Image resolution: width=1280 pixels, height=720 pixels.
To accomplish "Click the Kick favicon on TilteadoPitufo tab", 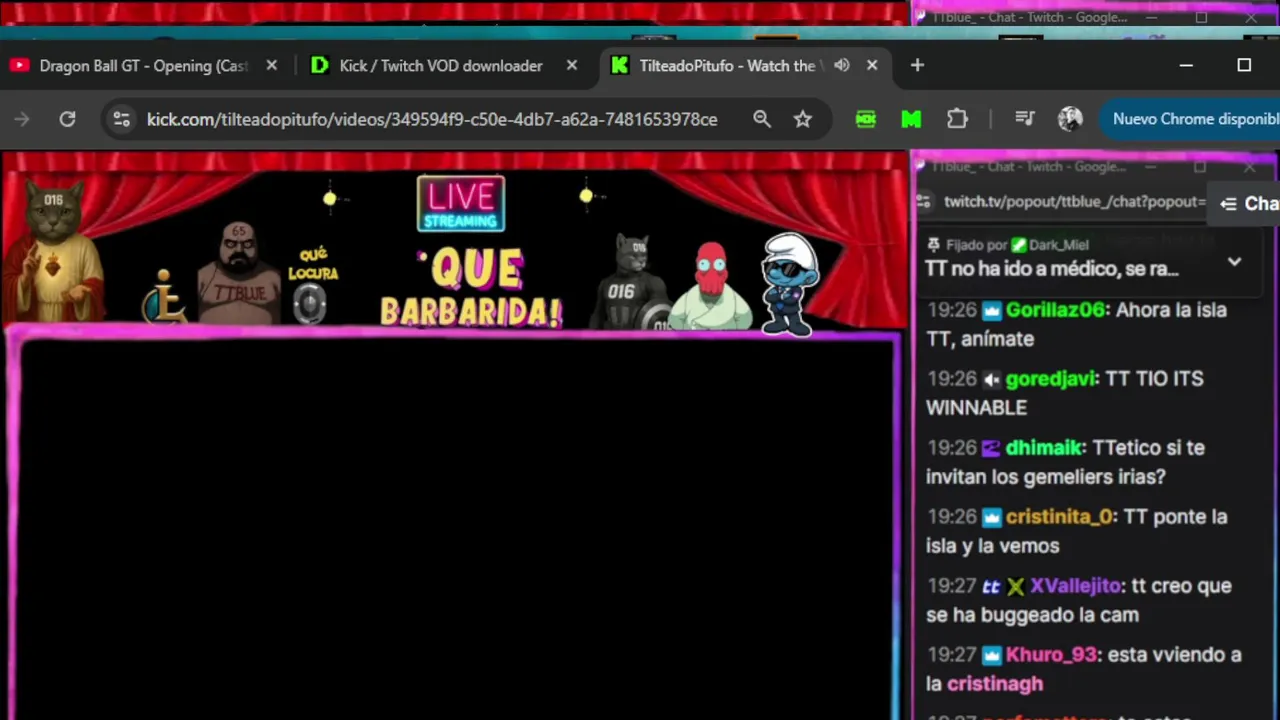I will point(619,65).
